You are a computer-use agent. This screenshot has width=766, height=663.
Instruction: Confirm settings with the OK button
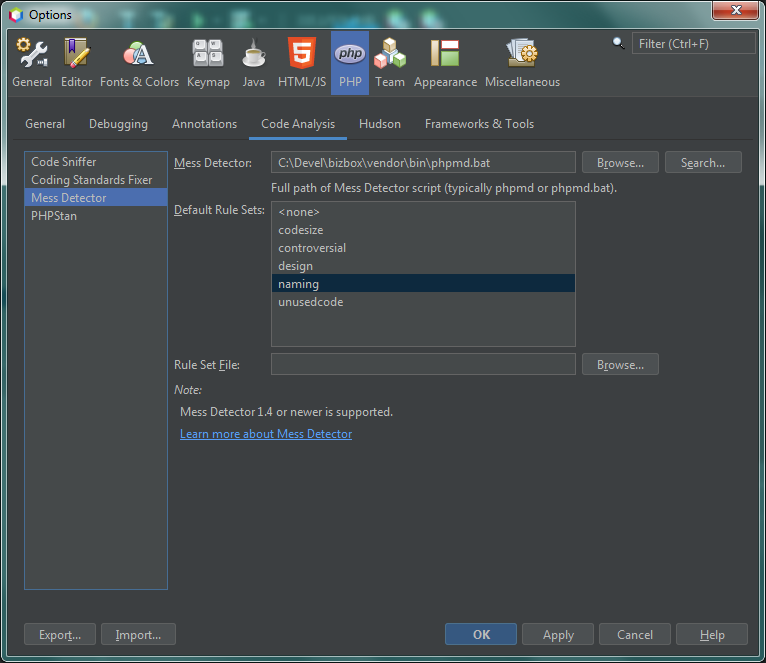tap(481, 634)
